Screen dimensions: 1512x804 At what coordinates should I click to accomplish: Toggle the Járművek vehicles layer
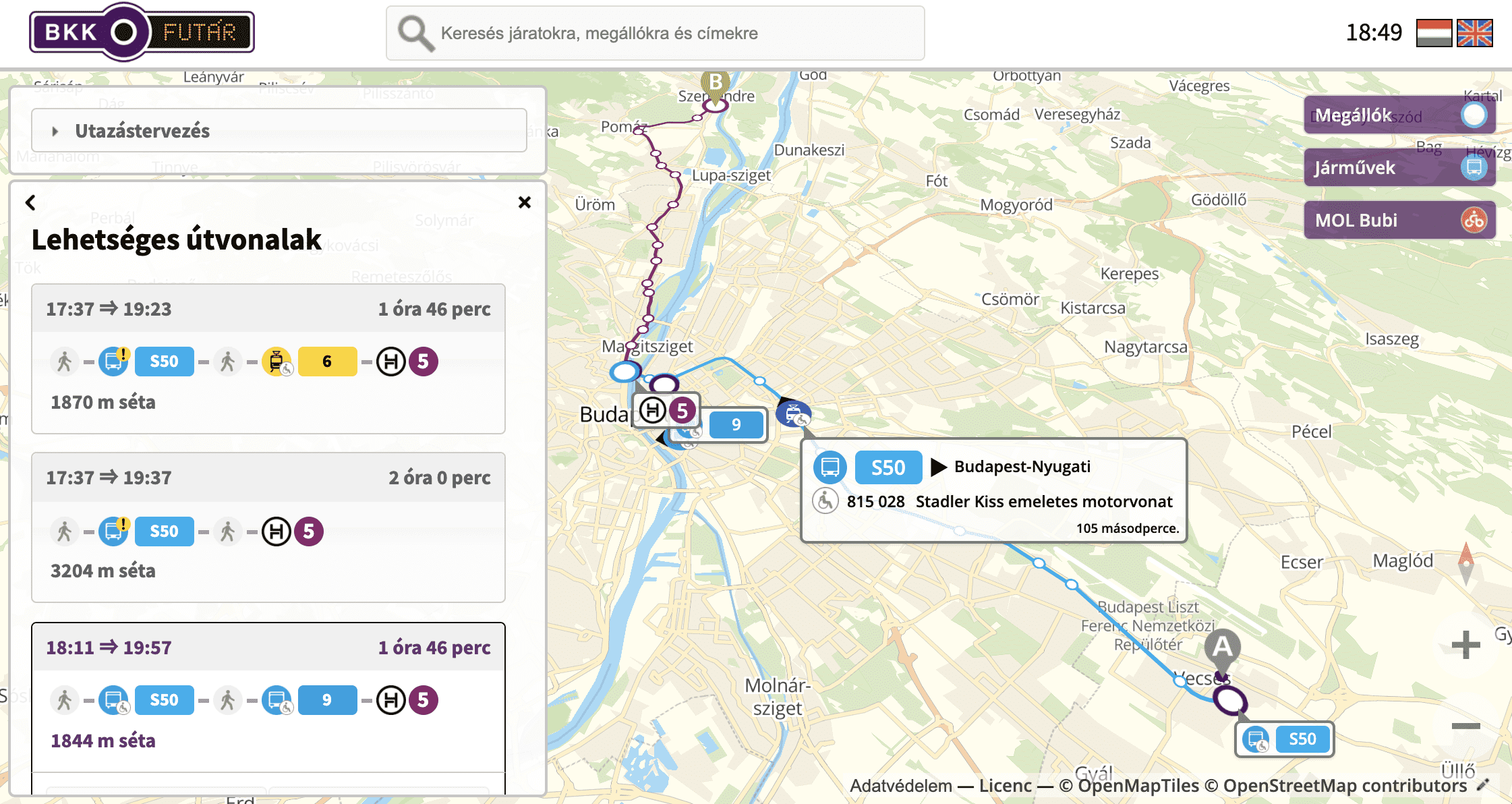point(1399,167)
